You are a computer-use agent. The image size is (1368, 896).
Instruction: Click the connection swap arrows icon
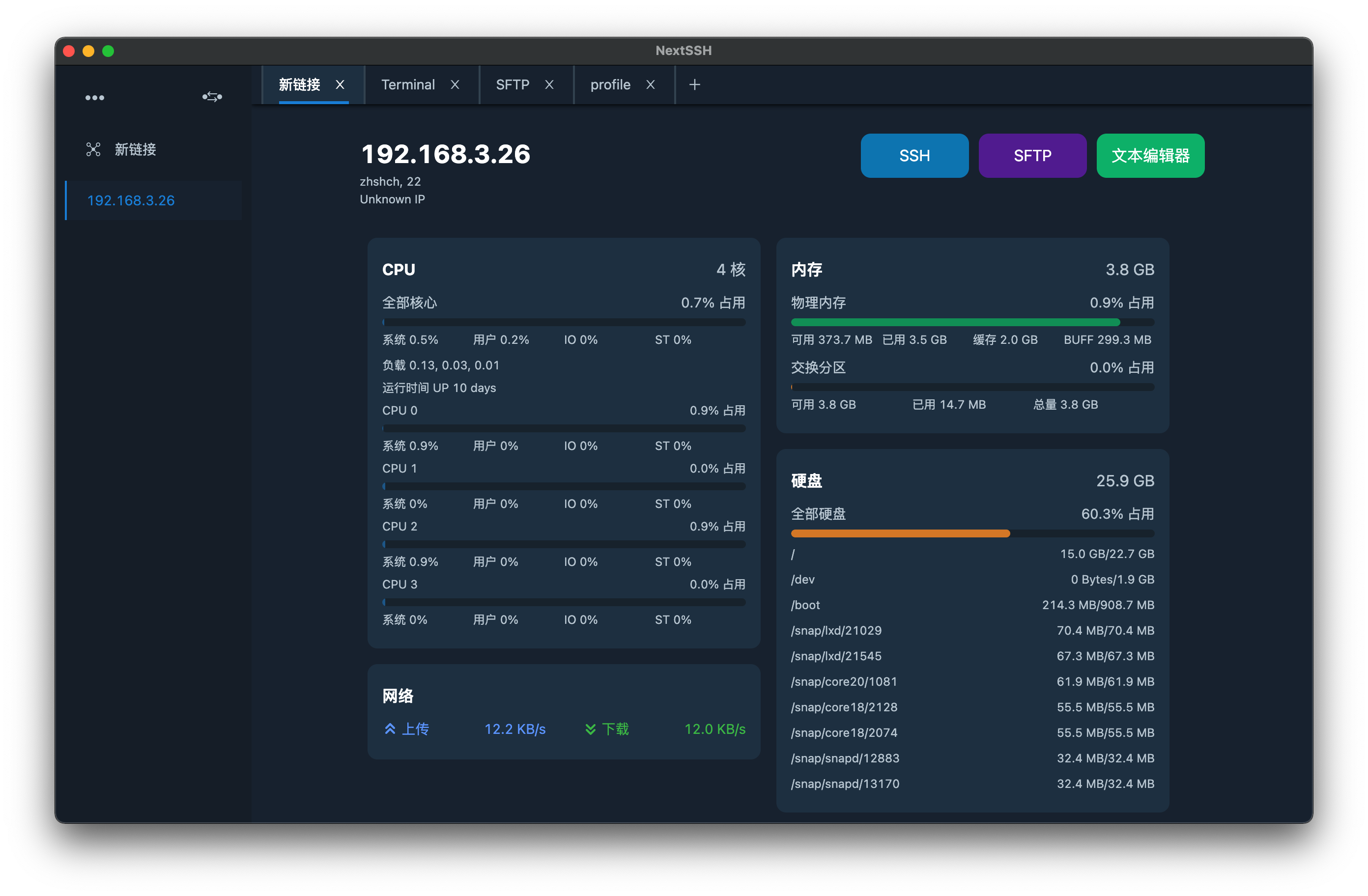pos(212,97)
